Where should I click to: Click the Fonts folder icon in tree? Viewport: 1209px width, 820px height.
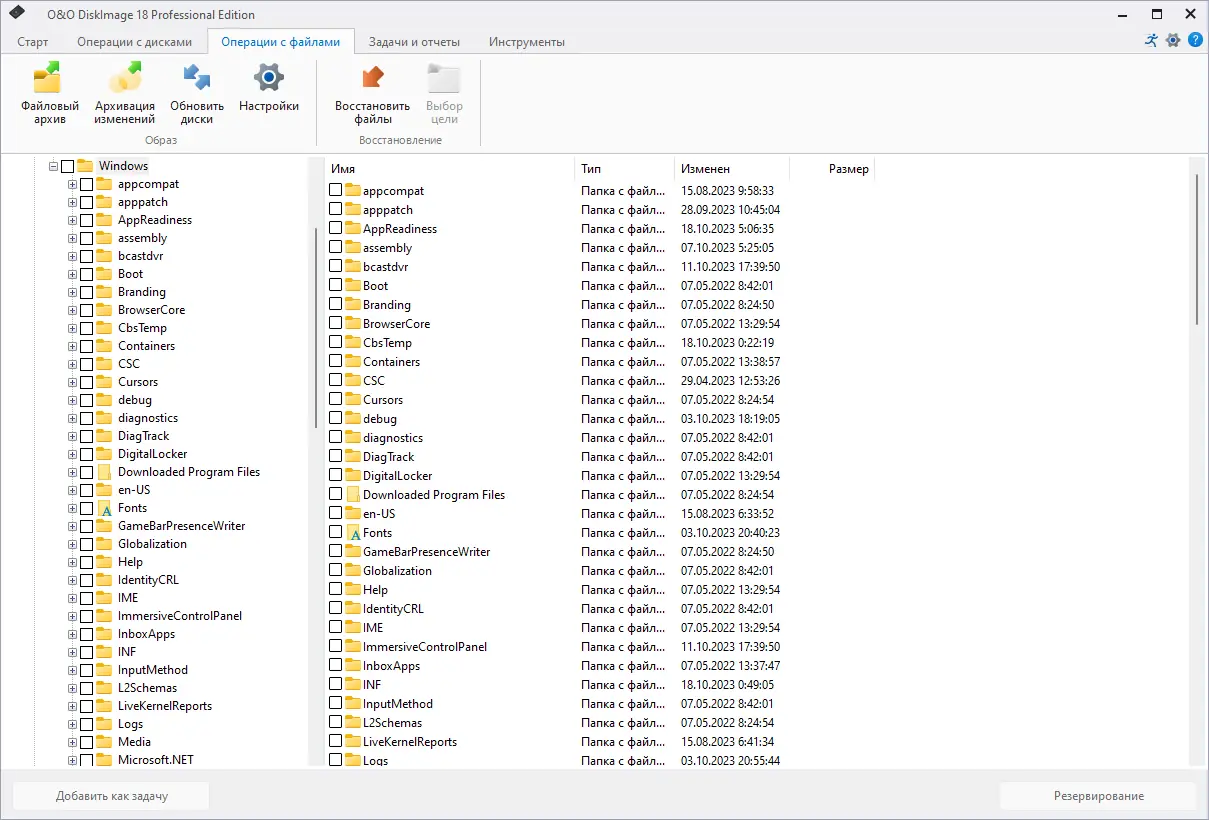tap(105, 508)
